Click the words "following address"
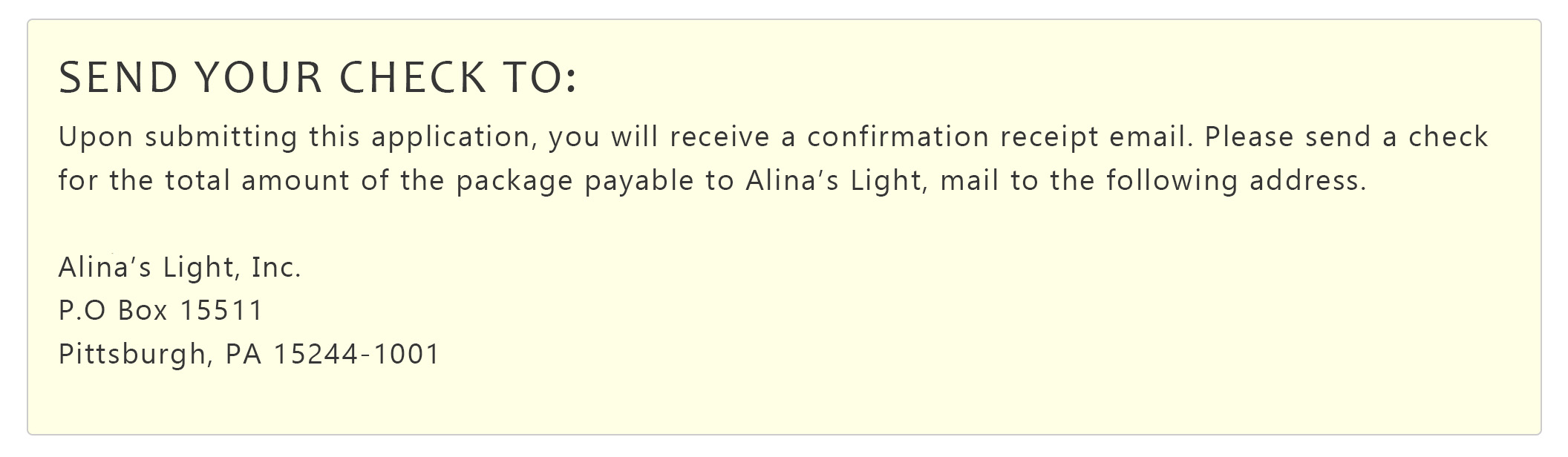The width and height of the screenshot is (1568, 457). coord(1235,181)
